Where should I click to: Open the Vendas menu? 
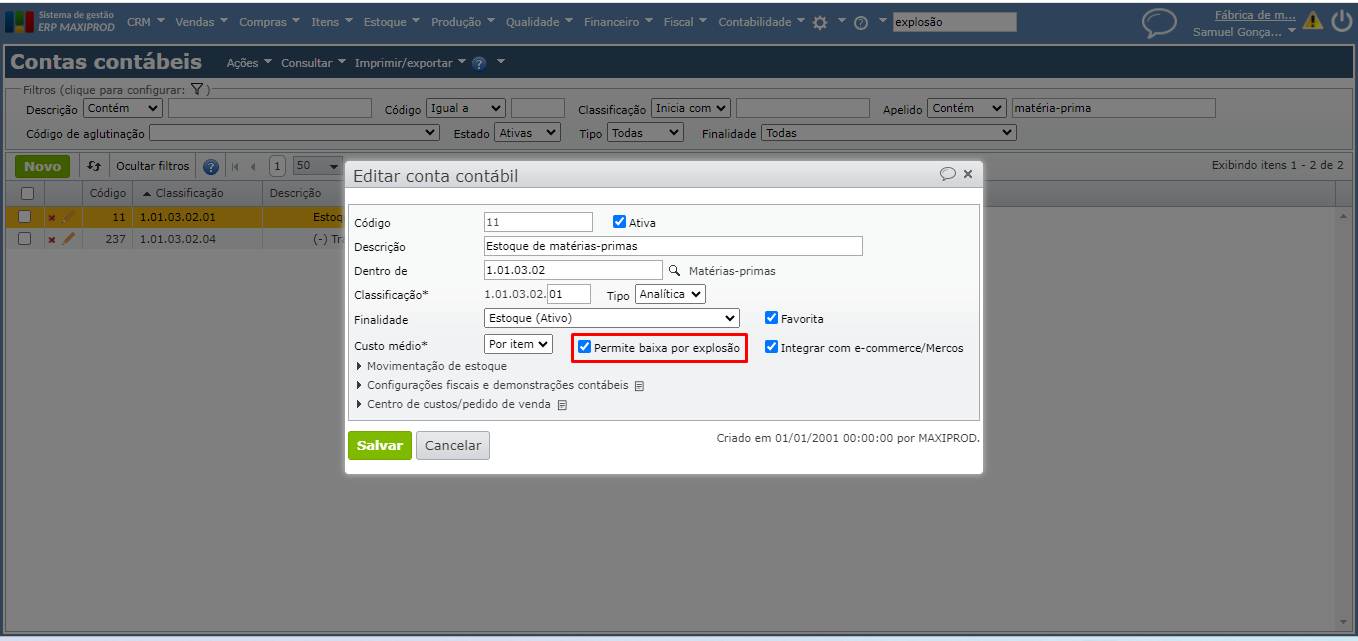pos(201,22)
